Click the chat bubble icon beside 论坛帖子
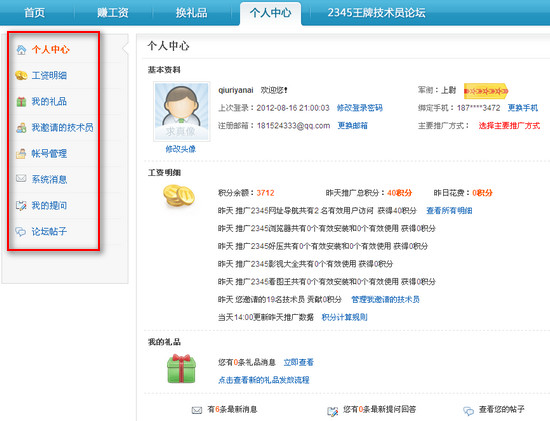The width and height of the screenshot is (550, 421). point(21,232)
